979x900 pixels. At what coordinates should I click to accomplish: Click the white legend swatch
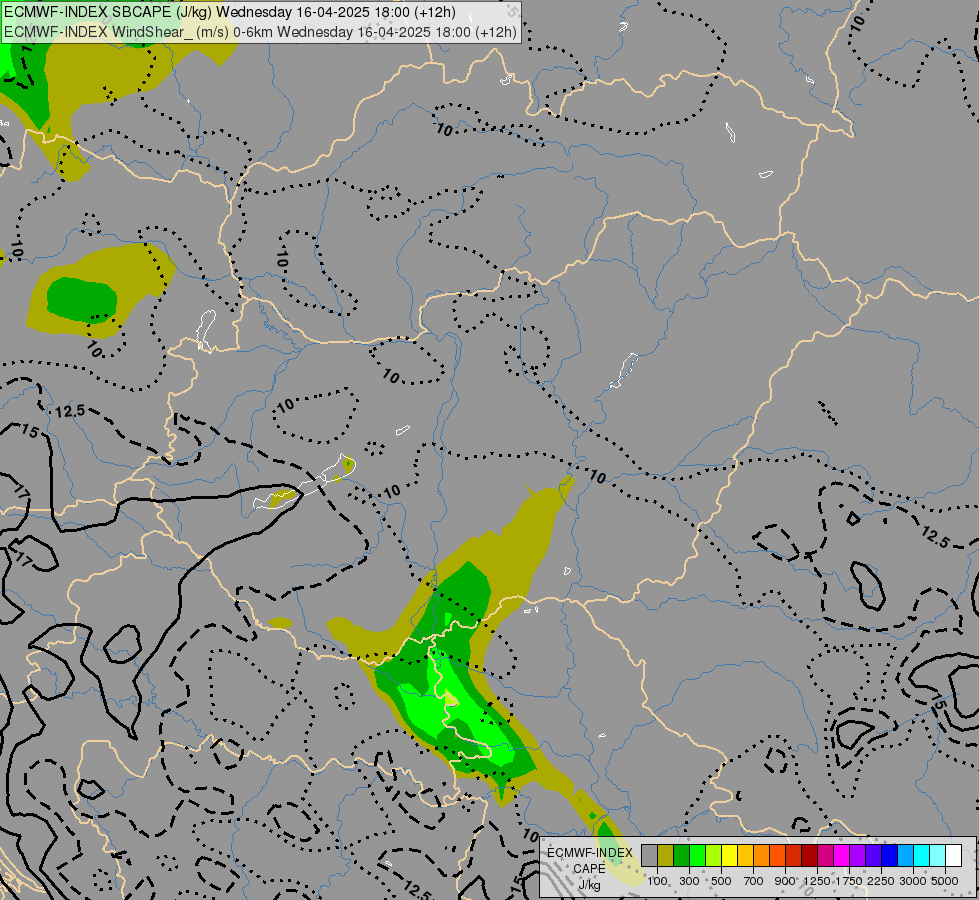pos(953,855)
